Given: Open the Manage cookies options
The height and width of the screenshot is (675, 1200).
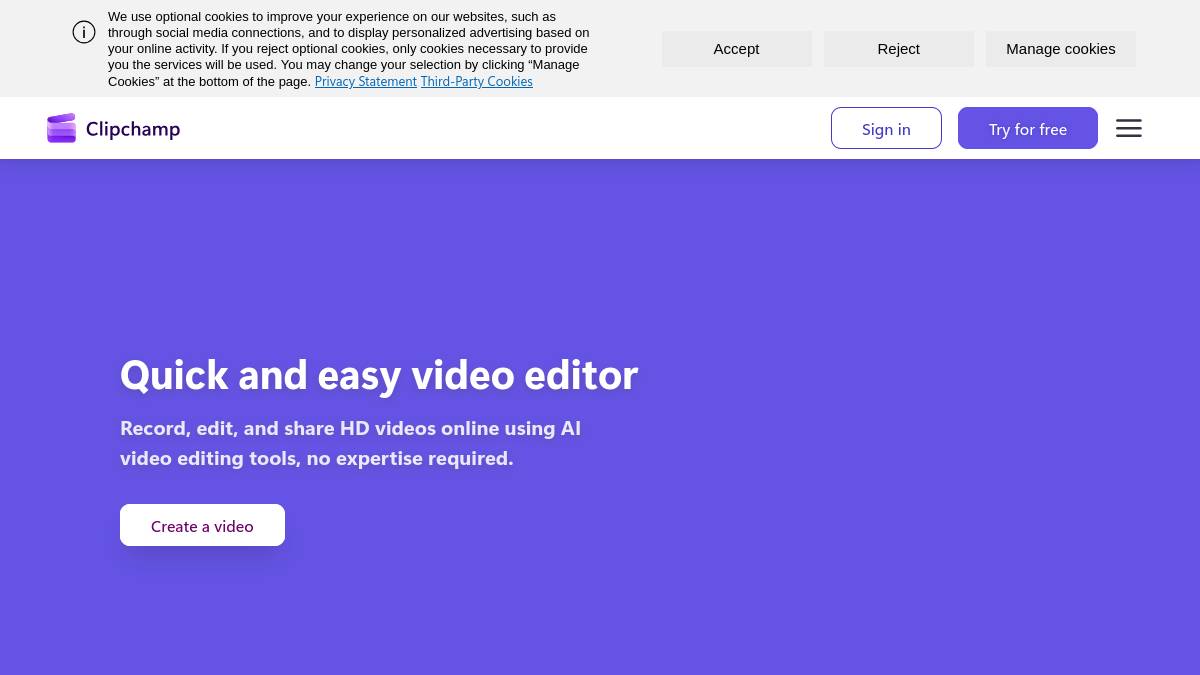Looking at the screenshot, I should tap(1060, 49).
